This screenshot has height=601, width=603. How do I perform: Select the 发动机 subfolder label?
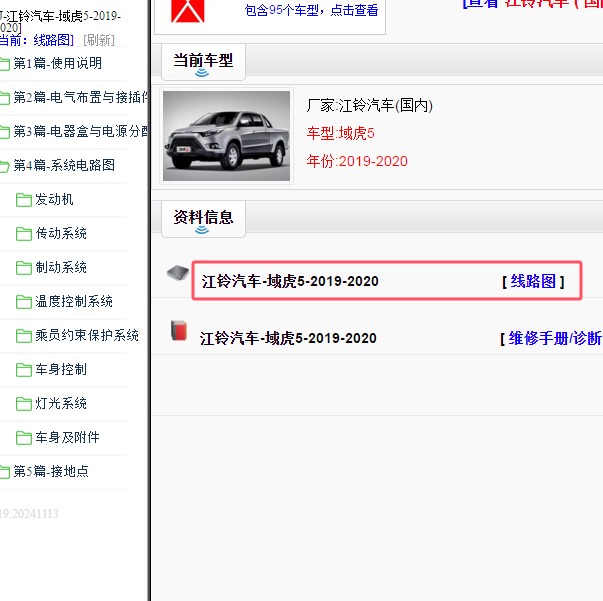[x=54, y=200]
